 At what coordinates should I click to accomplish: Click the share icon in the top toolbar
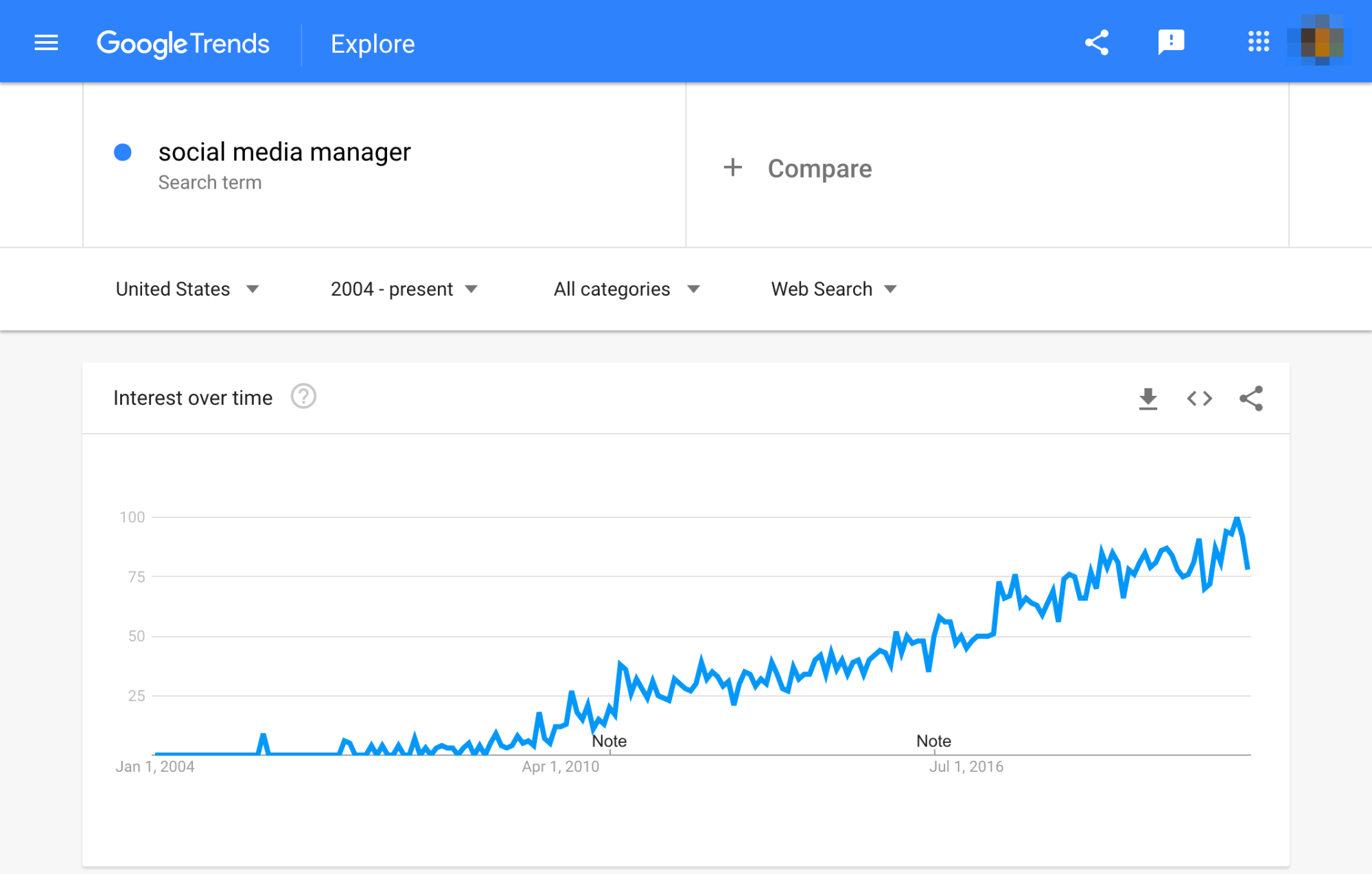(1096, 43)
